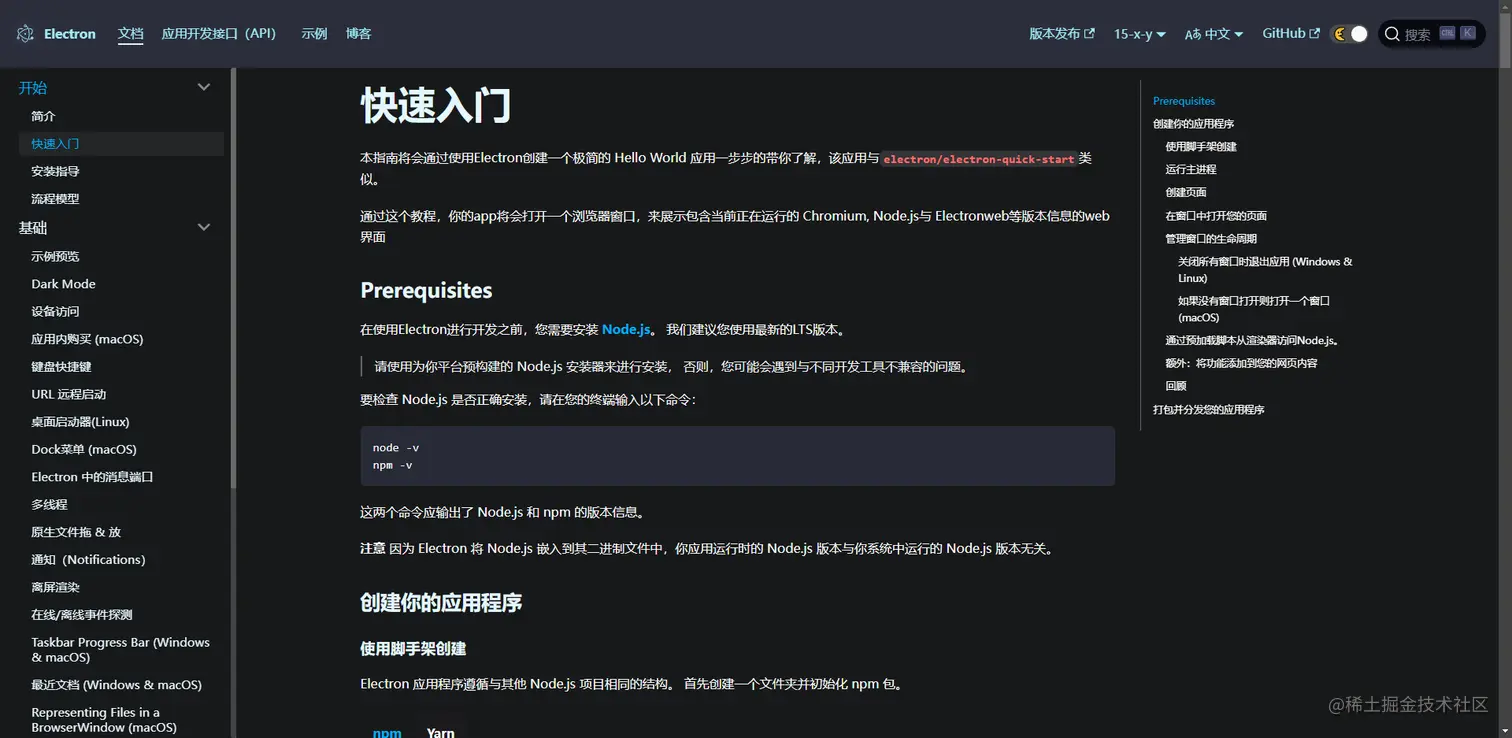Collapse the 基础 sidebar section
This screenshot has width=1512, height=738.
204,227
